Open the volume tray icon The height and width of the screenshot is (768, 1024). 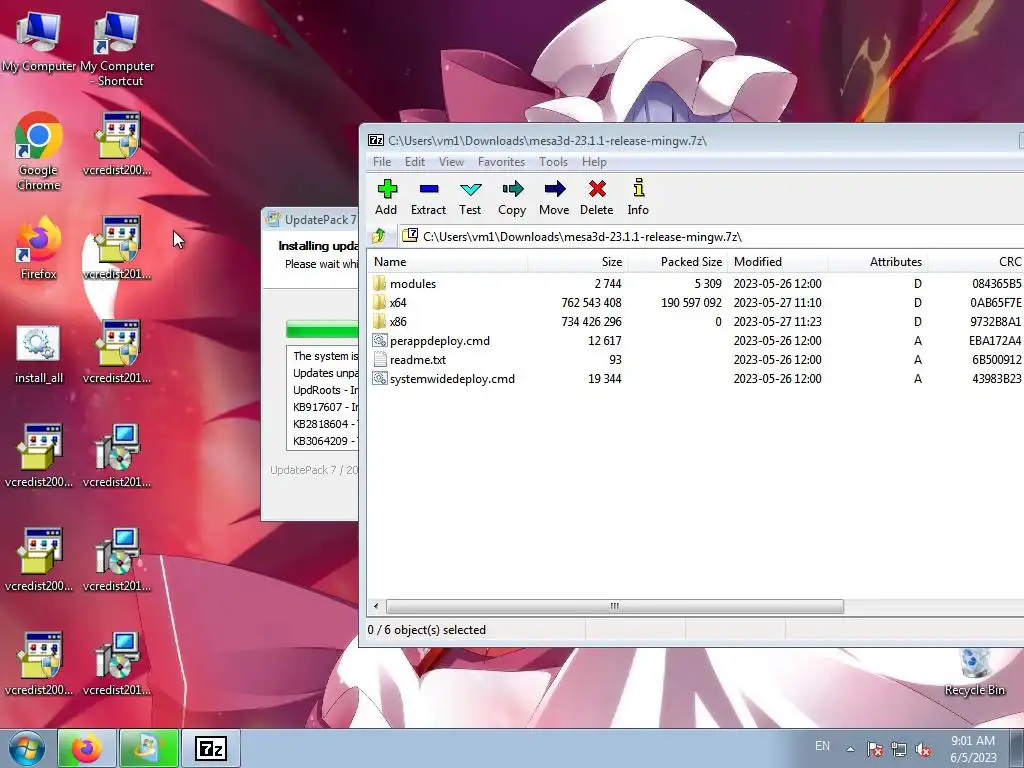(x=923, y=750)
